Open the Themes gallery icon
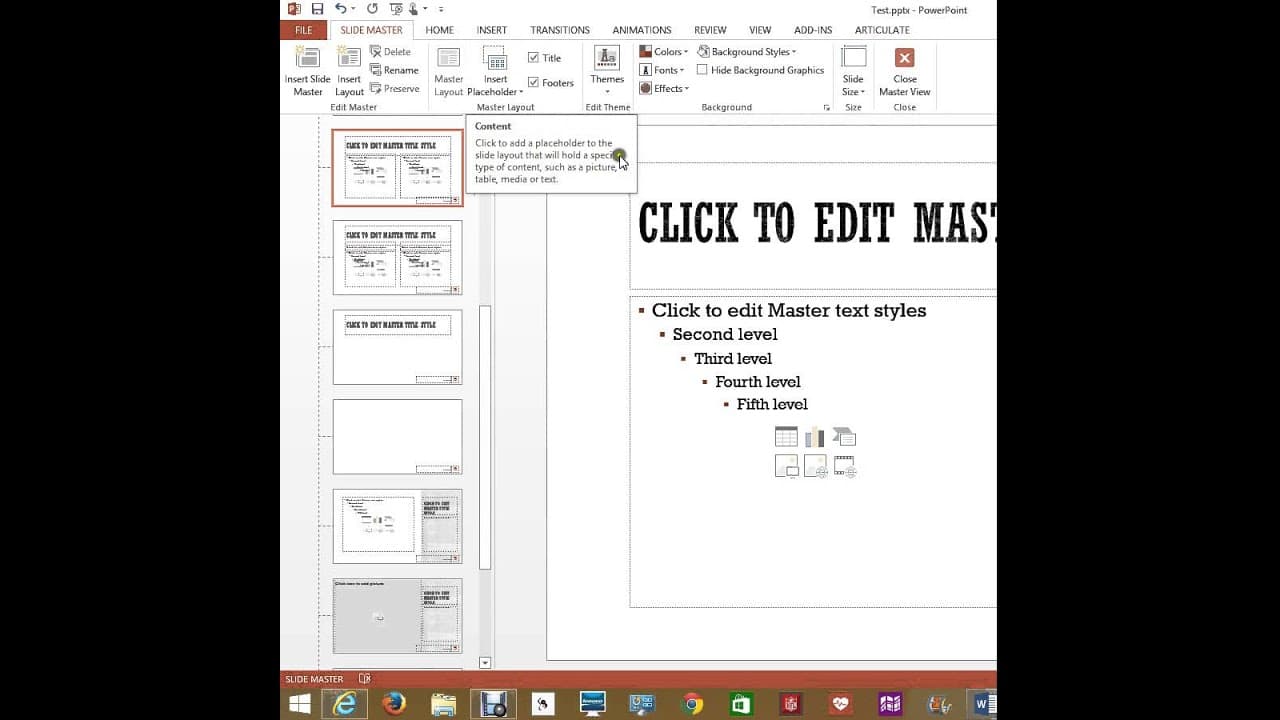This screenshot has height=720, width=1280. [x=607, y=58]
